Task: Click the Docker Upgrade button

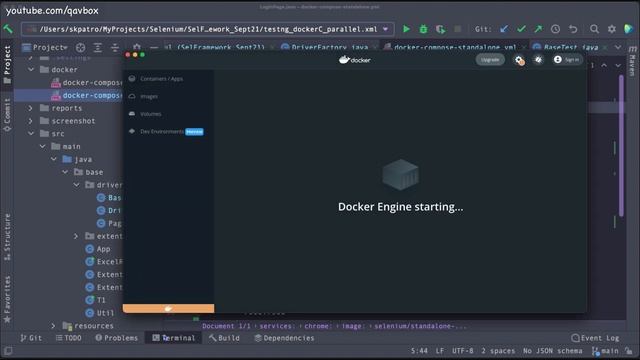Action: coord(490,60)
